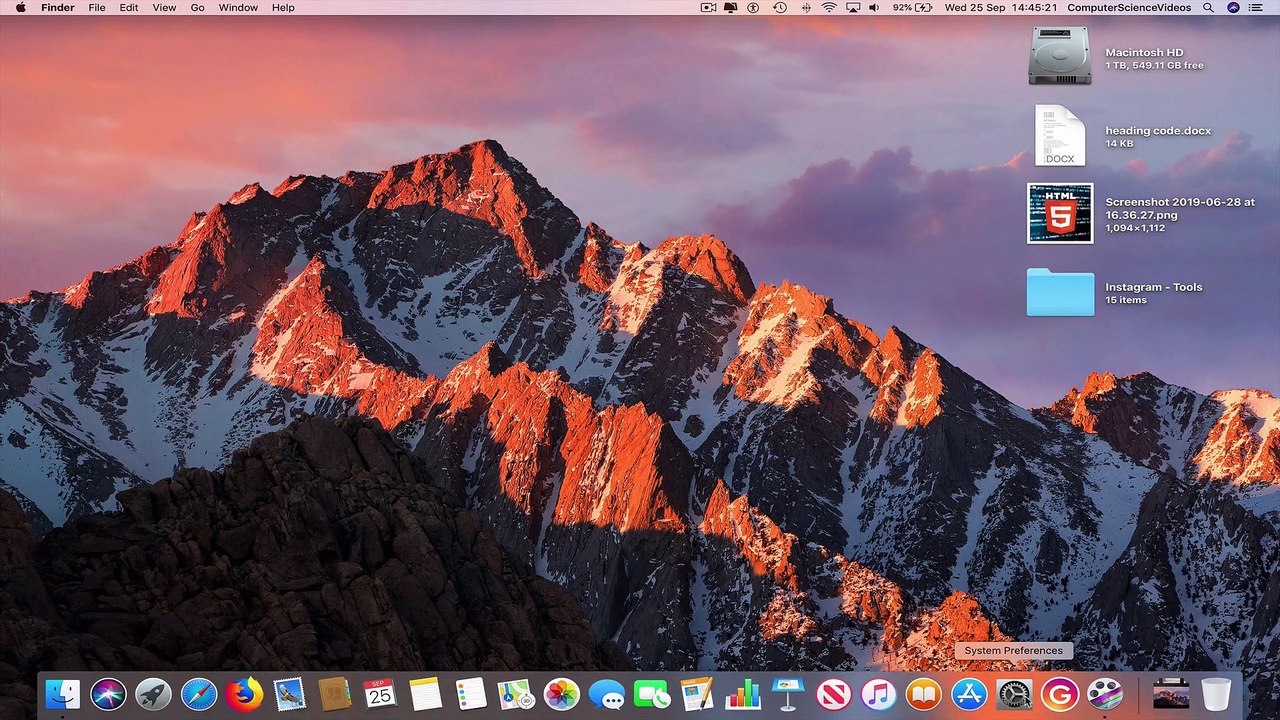
Task: Show battery status at 92%
Action: tap(914, 7)
